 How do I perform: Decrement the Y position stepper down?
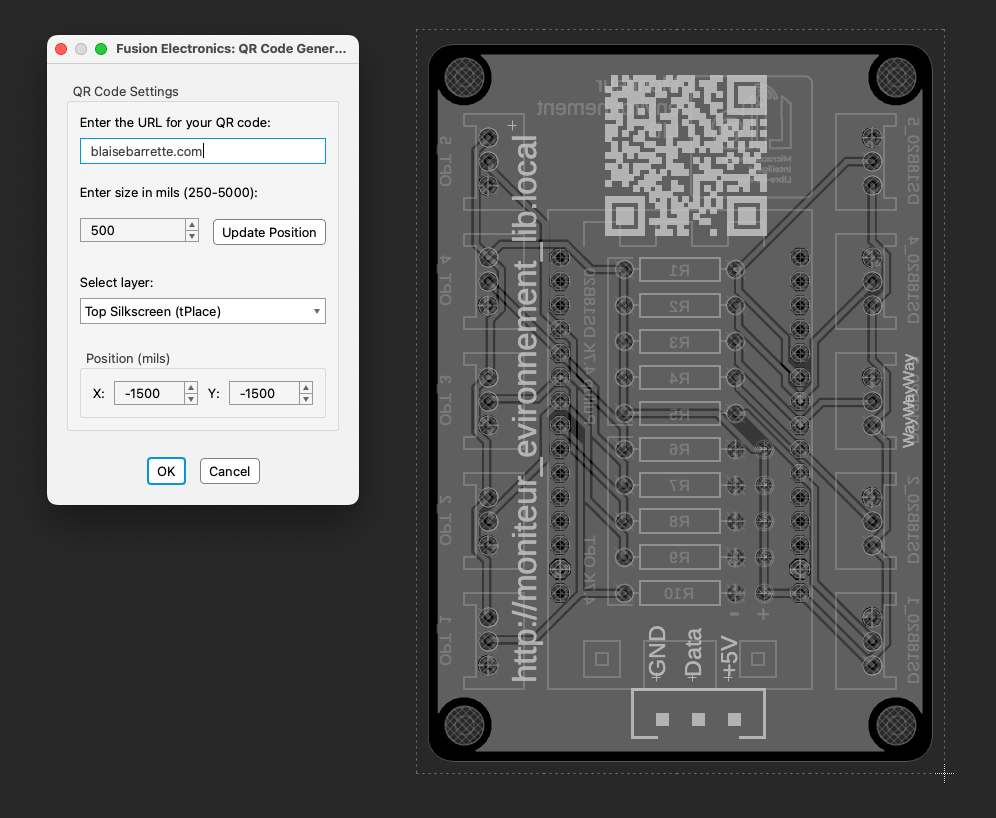[306, 399]
